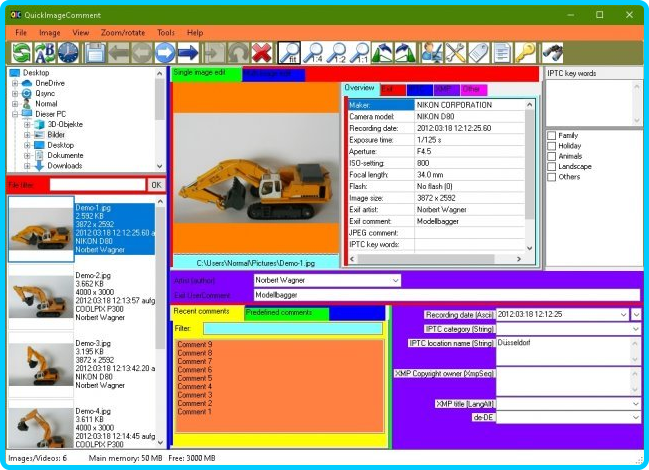This screenshot has width=649, height=470.
Task: Open the Recording date (Ascii) dropdown
Action: pos(623,314)
